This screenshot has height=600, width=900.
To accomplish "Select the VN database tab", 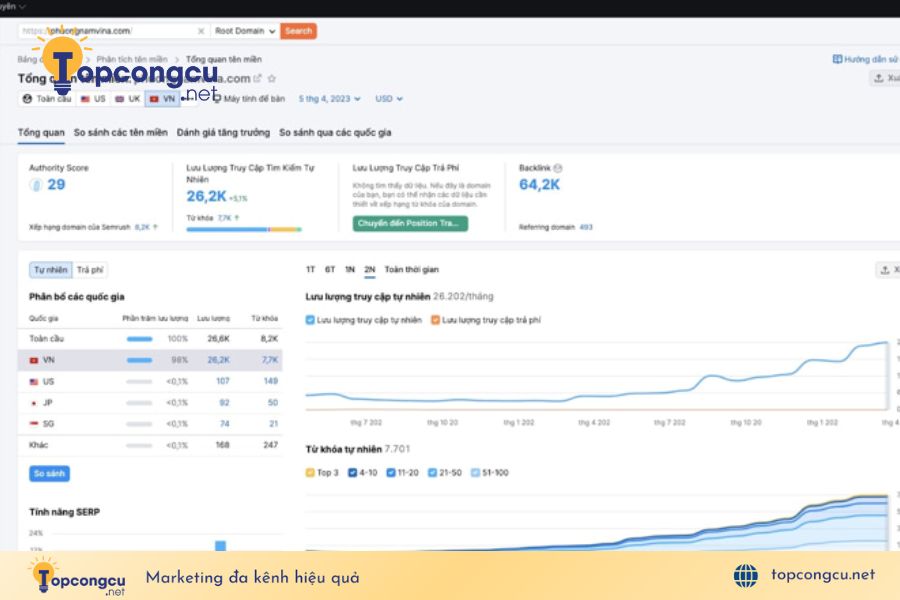I will pos(162,99).
